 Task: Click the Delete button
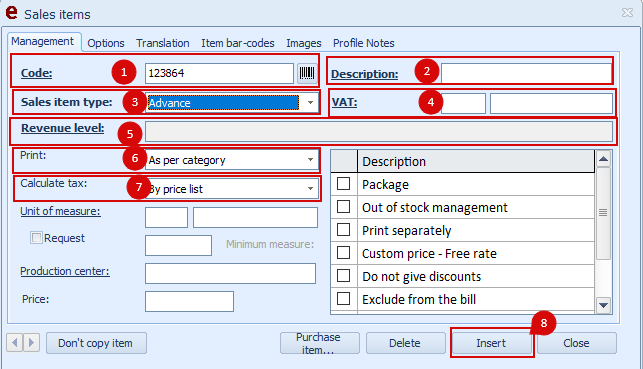coord(405,343)
